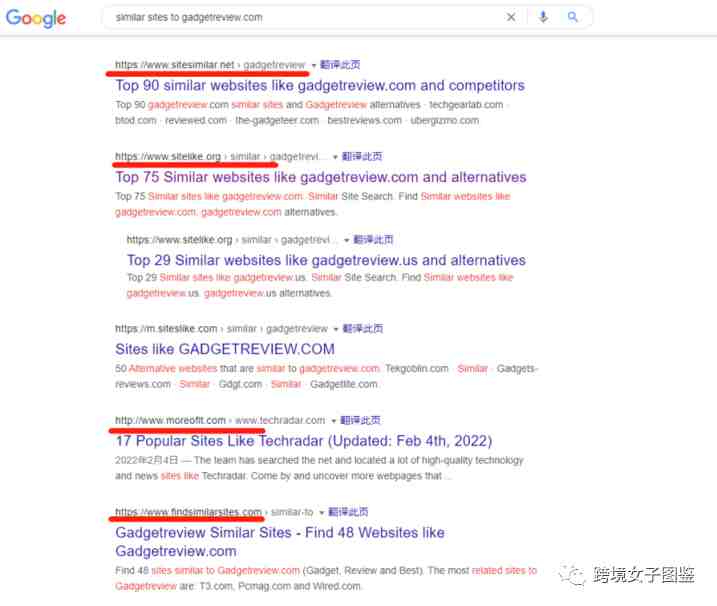The width and height of the screenshot is (717, 606).
Task: Open "Top 90 similar websites like gadgetreview.com" result
Action: [x=320, y=86]
